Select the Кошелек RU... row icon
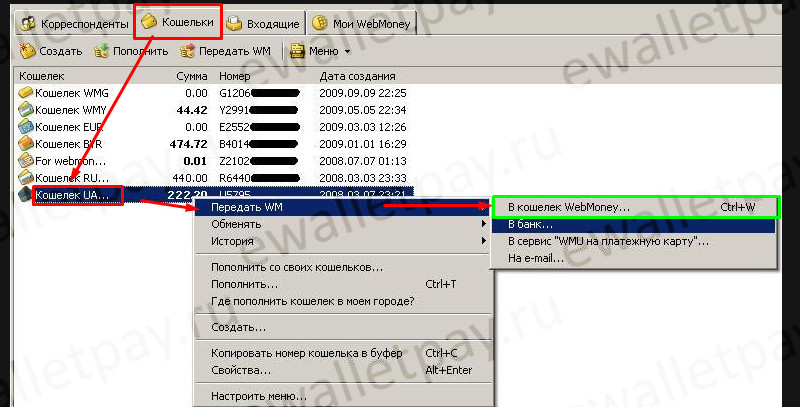Viewport: 800px width, 407px height. [26, 177]
